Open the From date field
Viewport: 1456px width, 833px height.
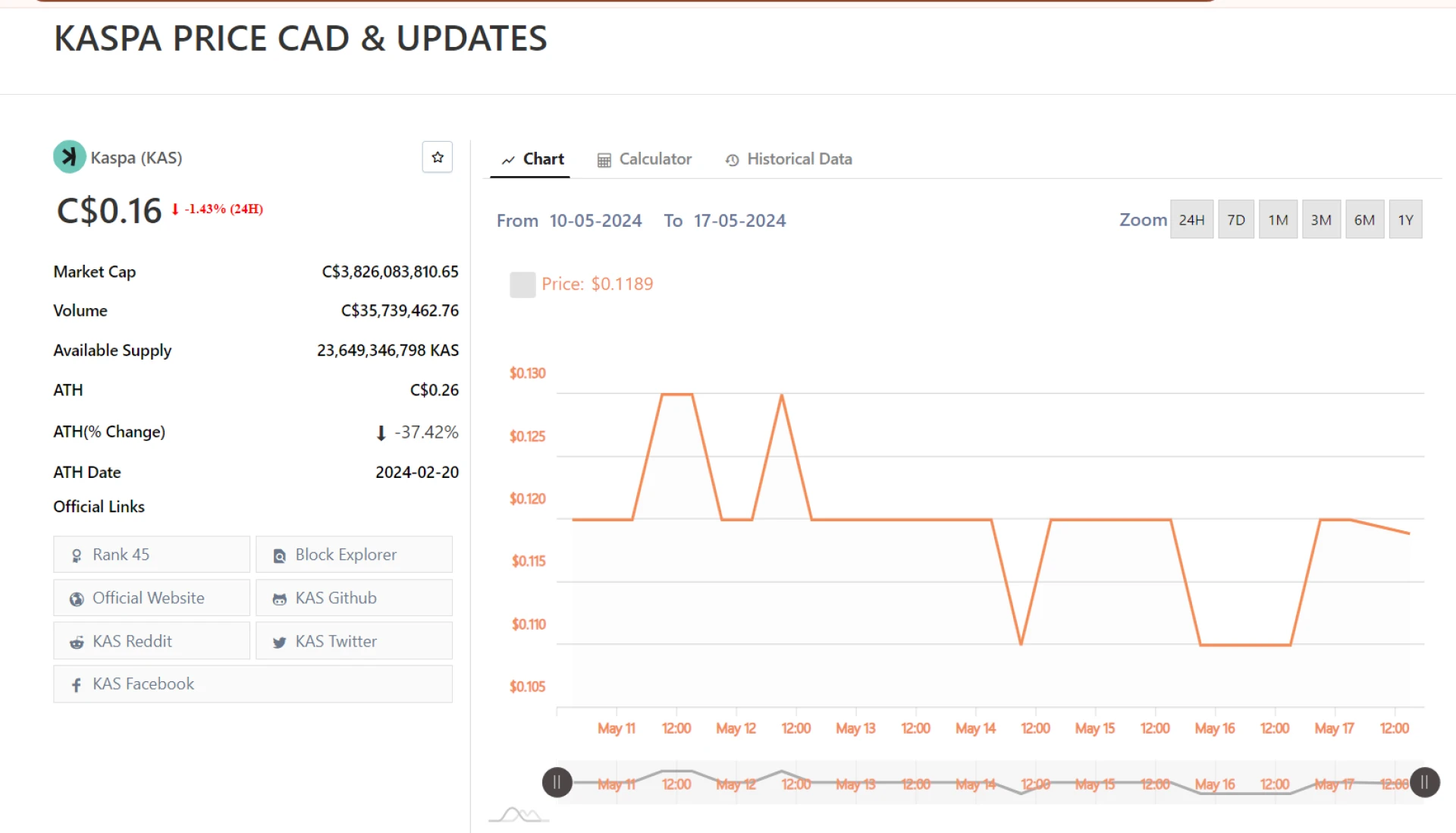point(595,221)
